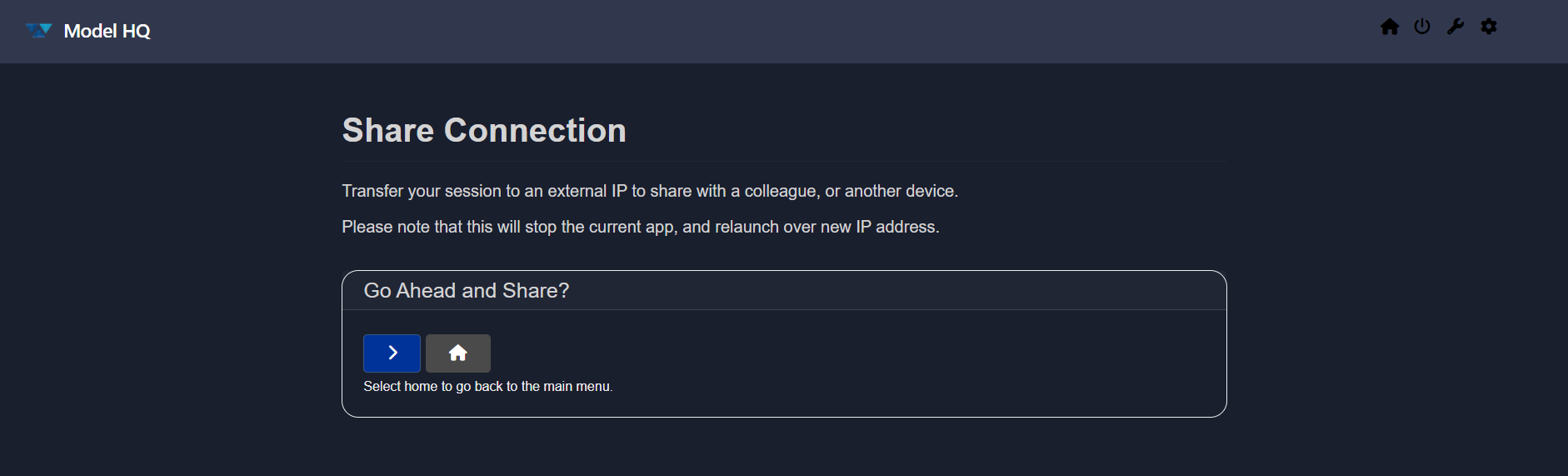This screenshot has width=1568, height=476.
Task: Click empty space in the top navigation bar
Action: [750, 32]
